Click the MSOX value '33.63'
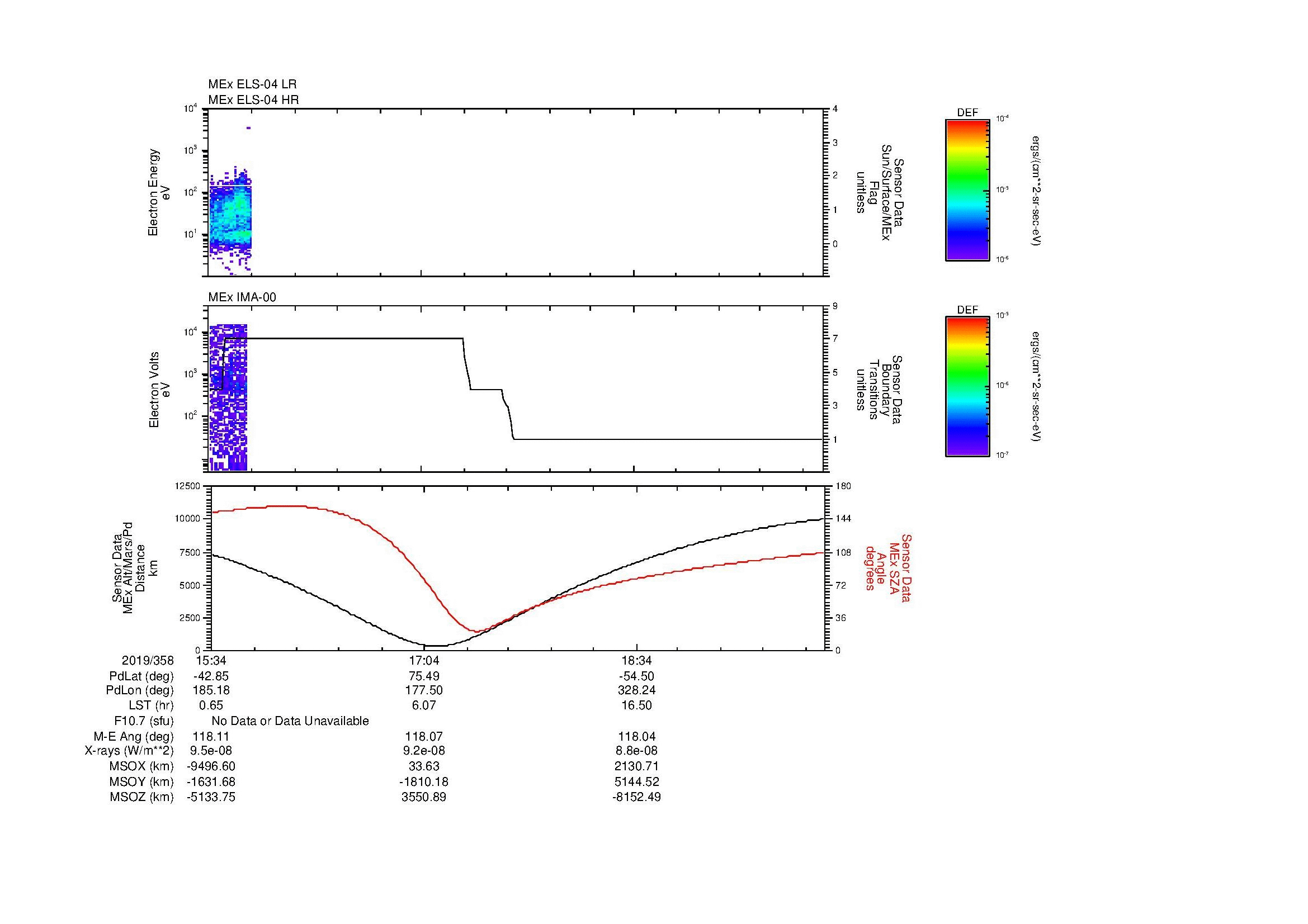This screenshot has width=1308, height=924. 424,766
